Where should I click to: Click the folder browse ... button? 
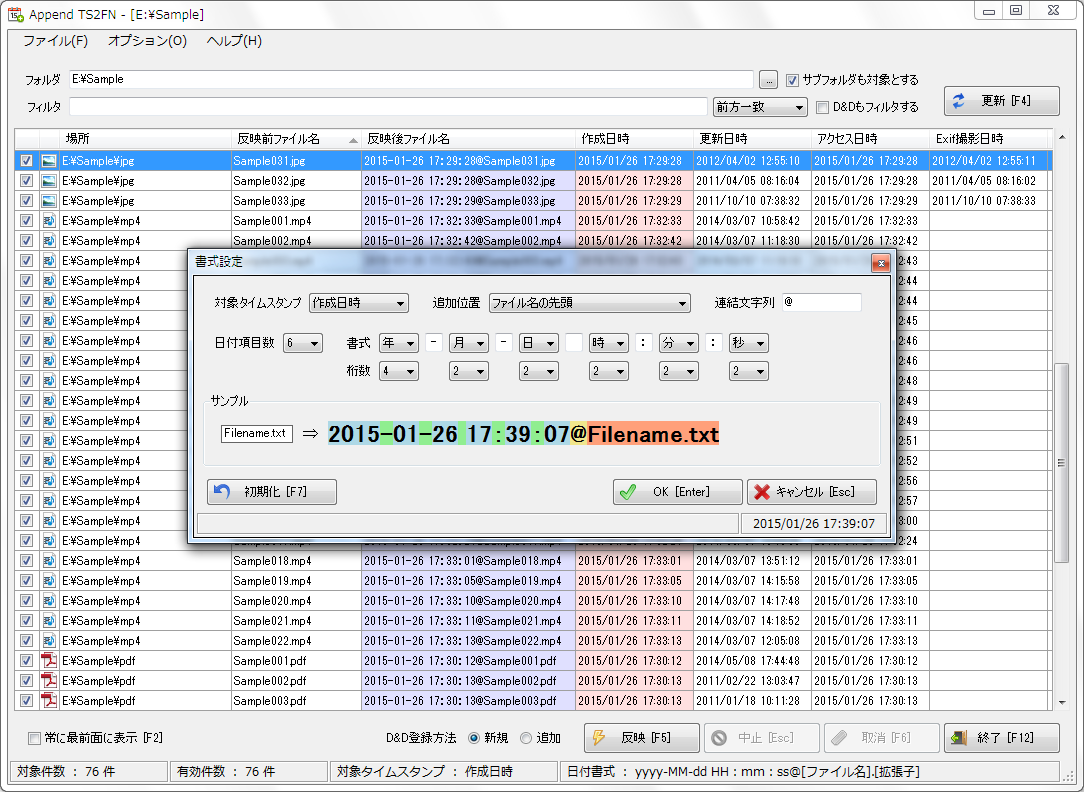tap(768, 80)
